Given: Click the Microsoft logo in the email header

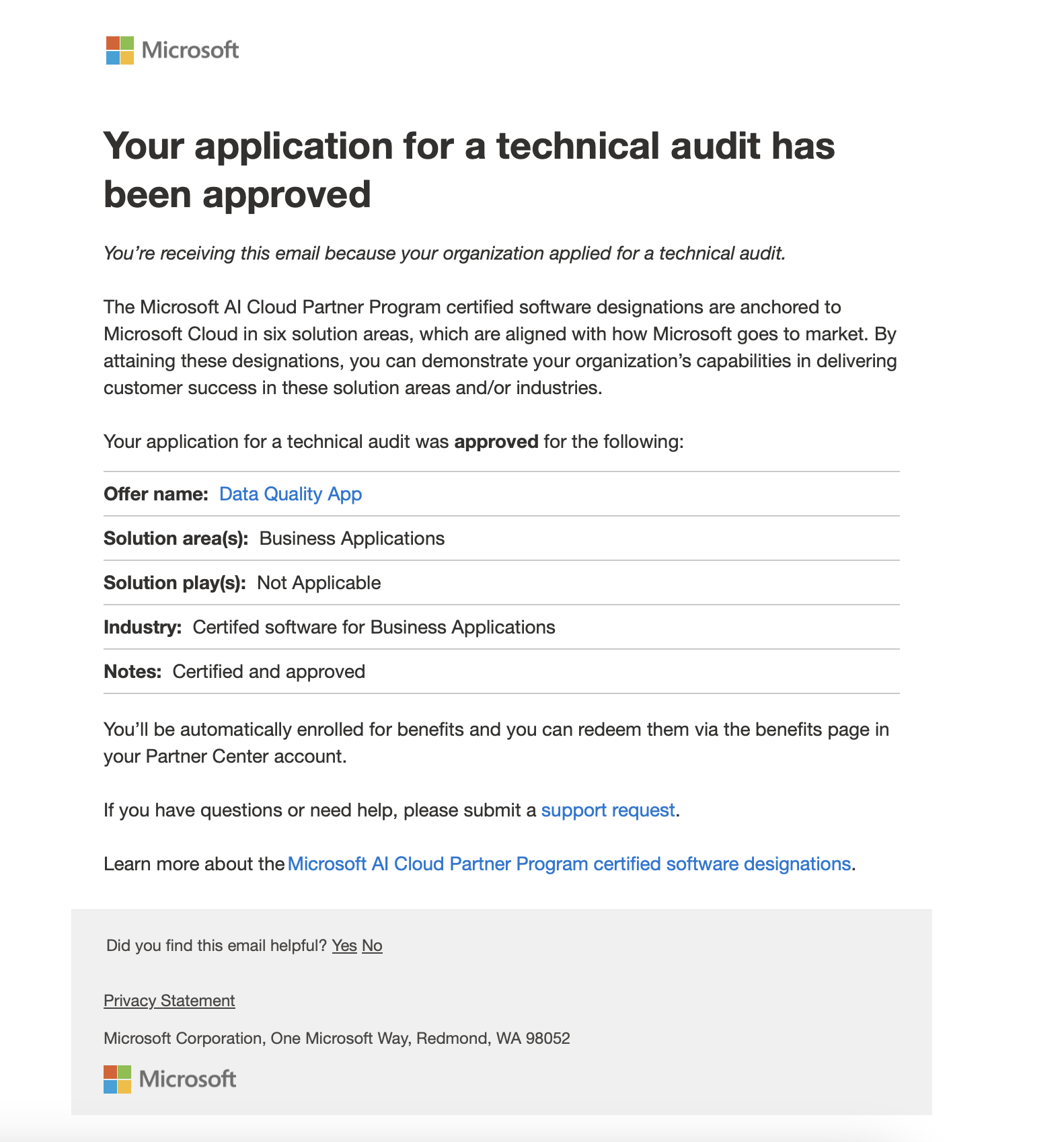Looking at the screenshot, I should click(172, 50).
